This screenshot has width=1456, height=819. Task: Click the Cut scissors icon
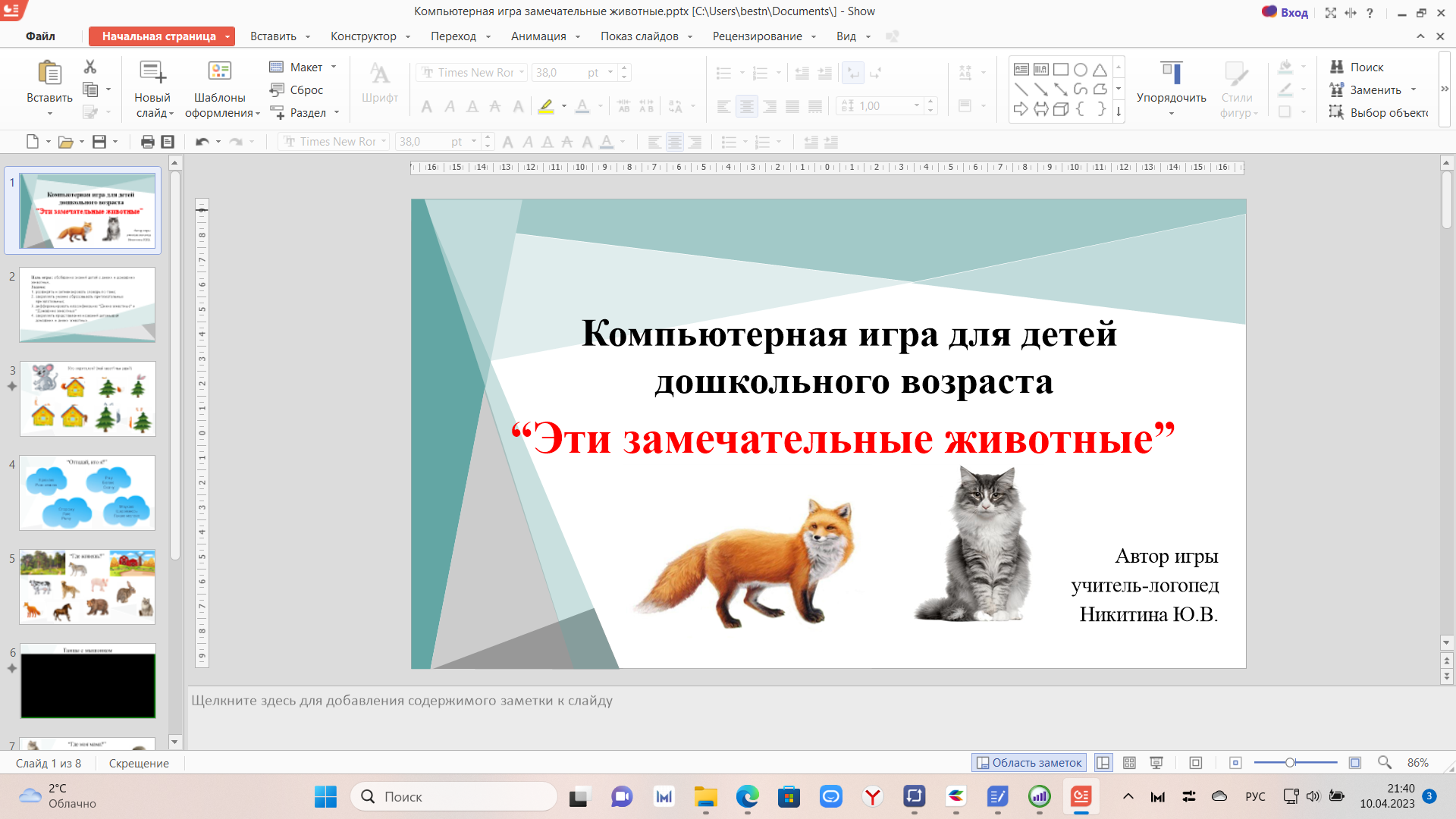click(90, 67)
